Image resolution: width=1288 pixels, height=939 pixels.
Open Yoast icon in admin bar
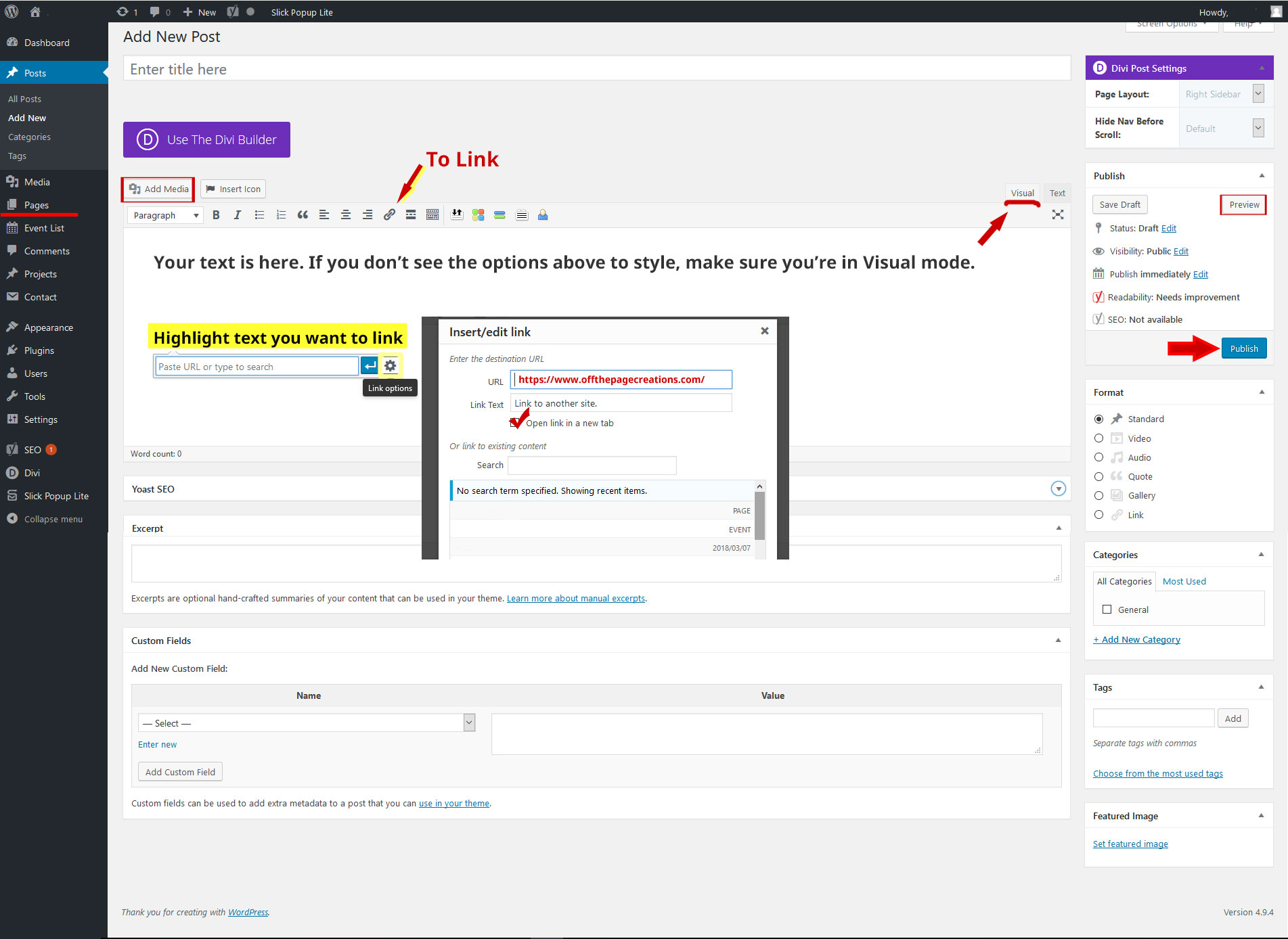233,12
